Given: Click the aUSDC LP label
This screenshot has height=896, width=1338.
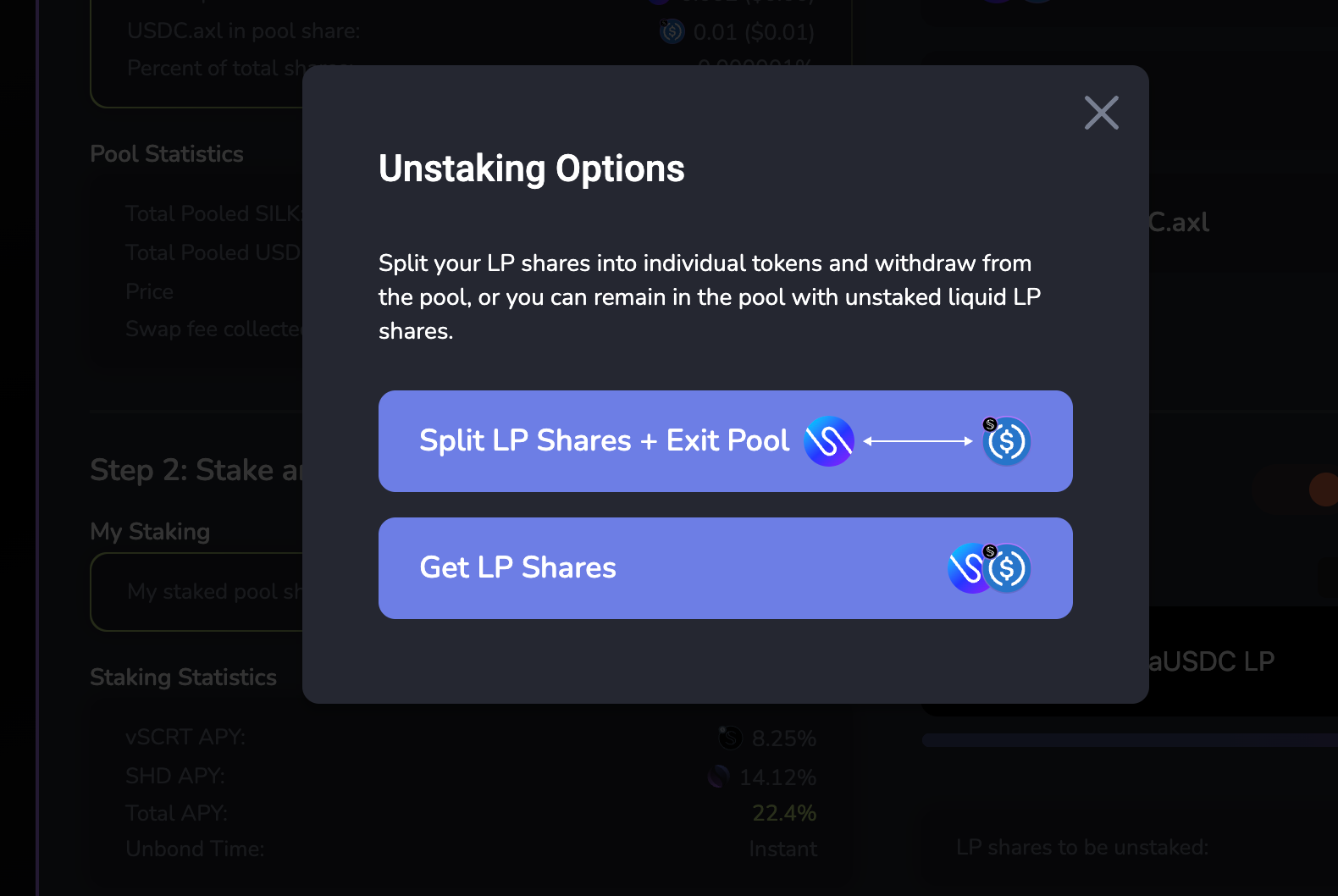Looking at the screenshot, I should coord(1211,661).
